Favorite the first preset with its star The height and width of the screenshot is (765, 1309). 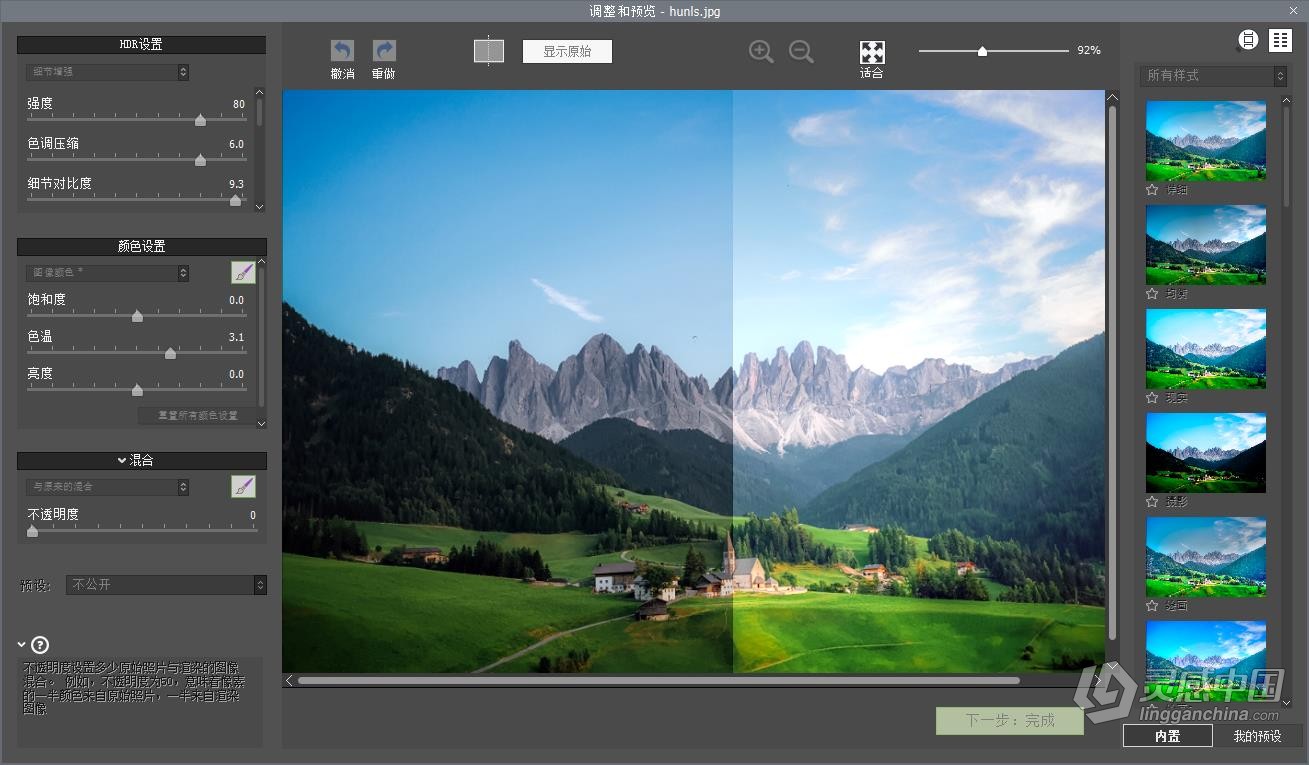pyautogui.click(x=1152, y=190)
